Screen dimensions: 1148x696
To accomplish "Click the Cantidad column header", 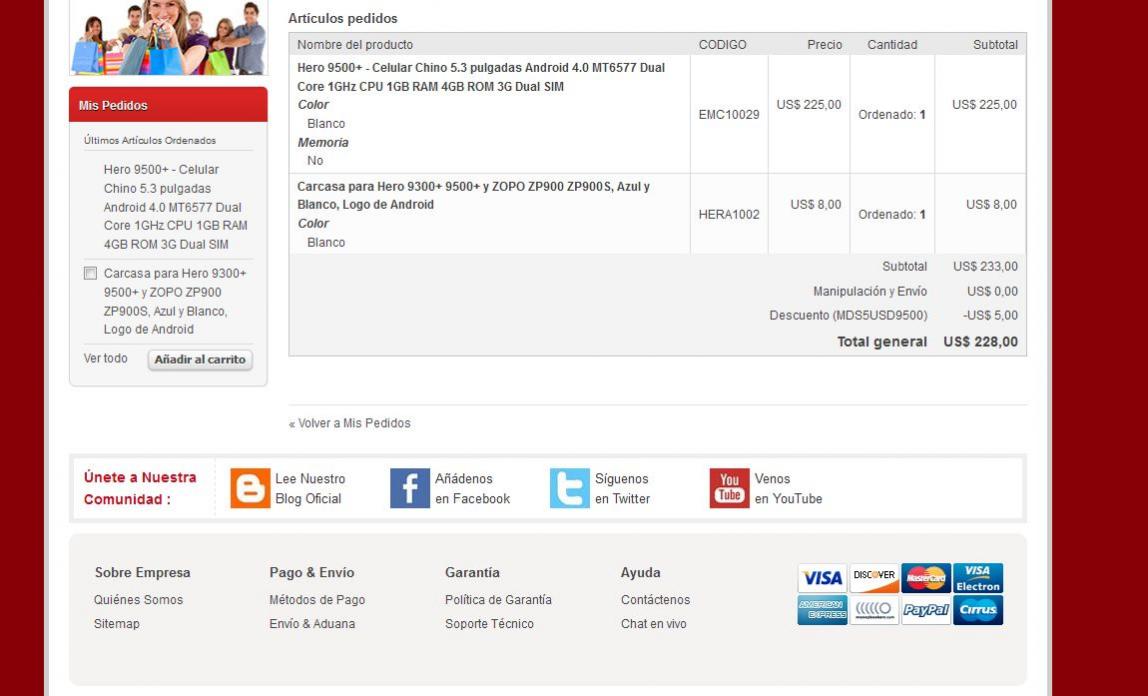I will pos(892,45).
